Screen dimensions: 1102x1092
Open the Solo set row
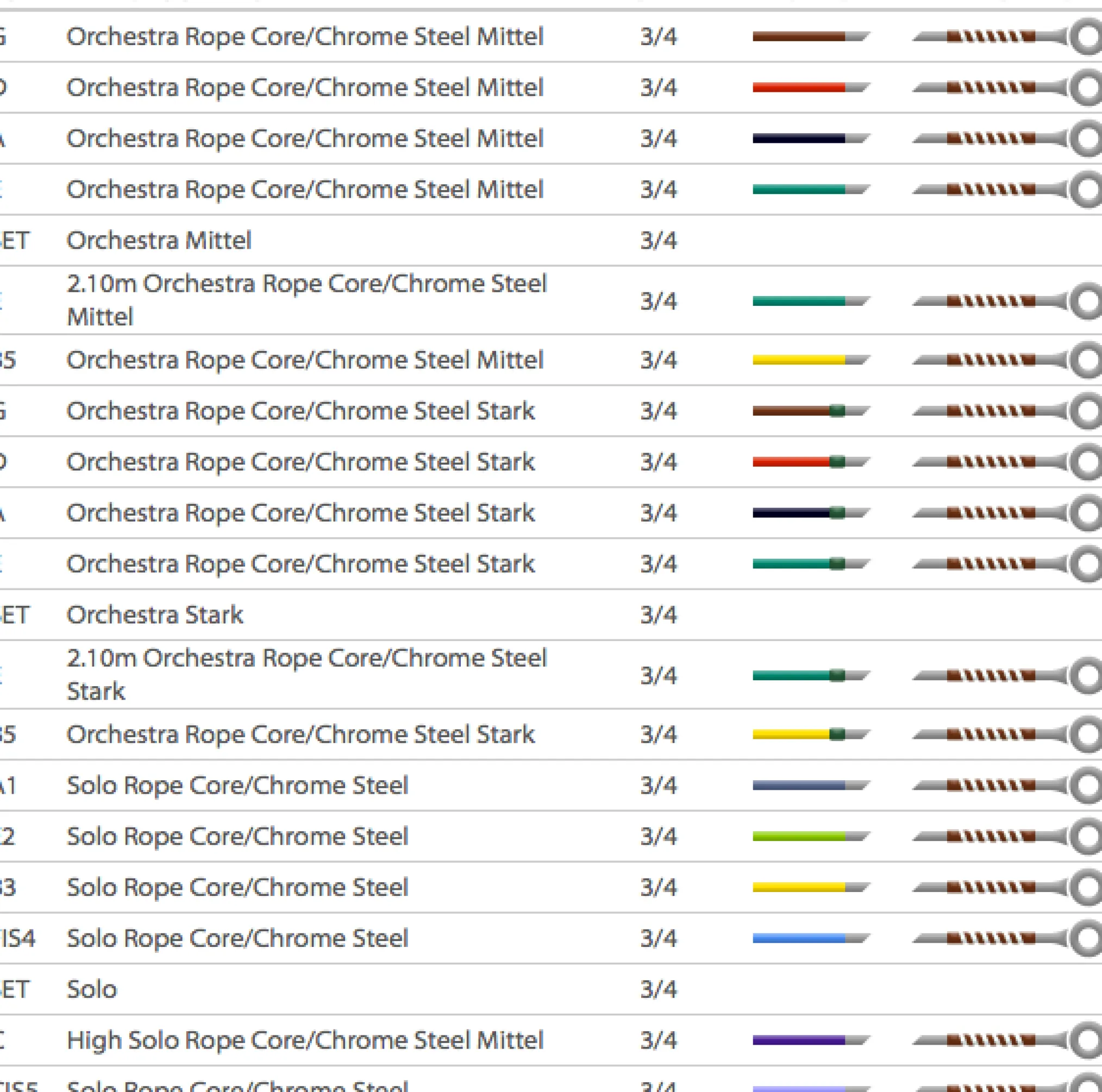[92, 989]
